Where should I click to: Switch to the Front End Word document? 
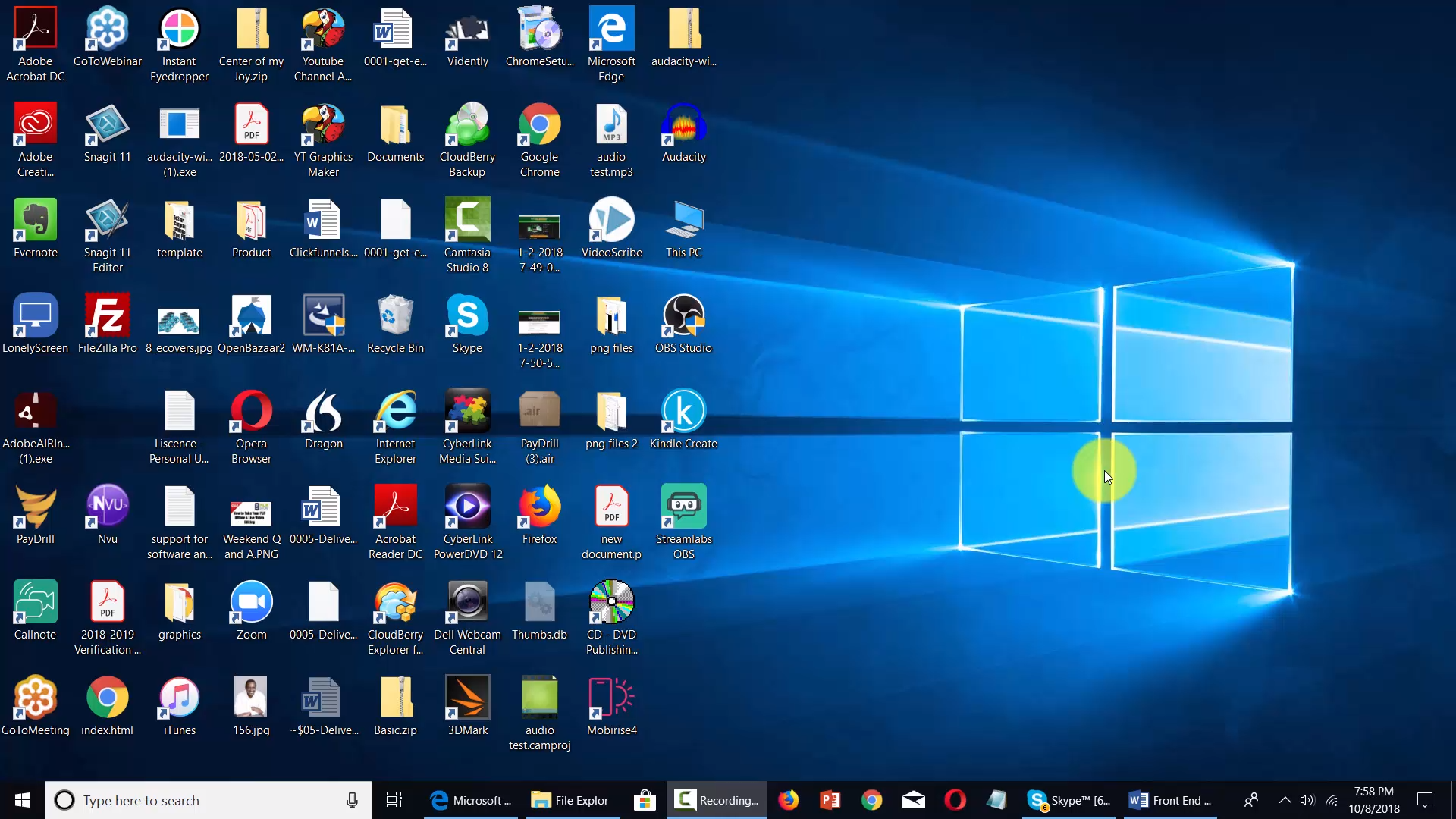coord(1170,800)
